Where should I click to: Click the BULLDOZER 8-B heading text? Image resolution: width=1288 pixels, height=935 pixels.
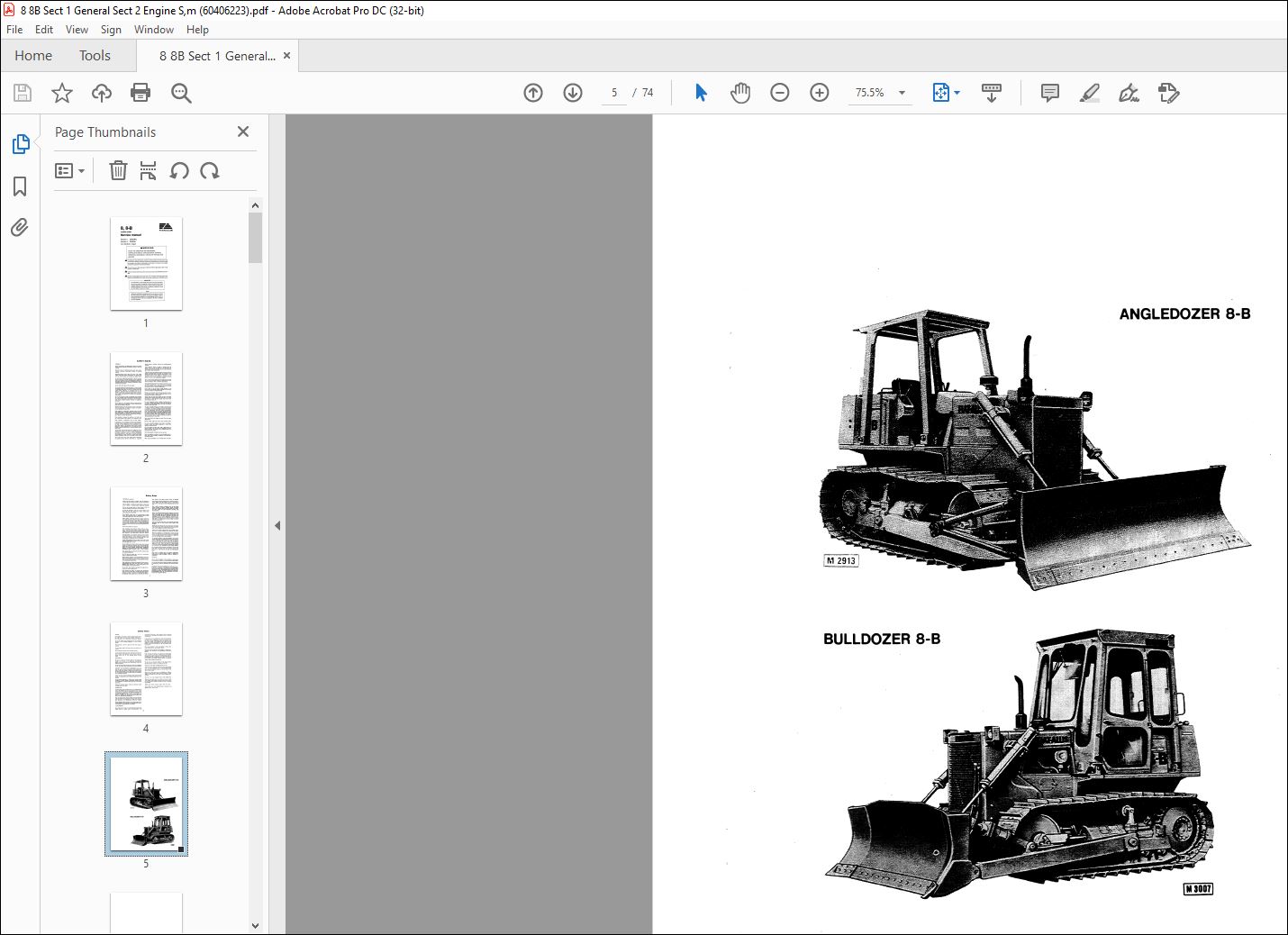(x=881, y=639)
